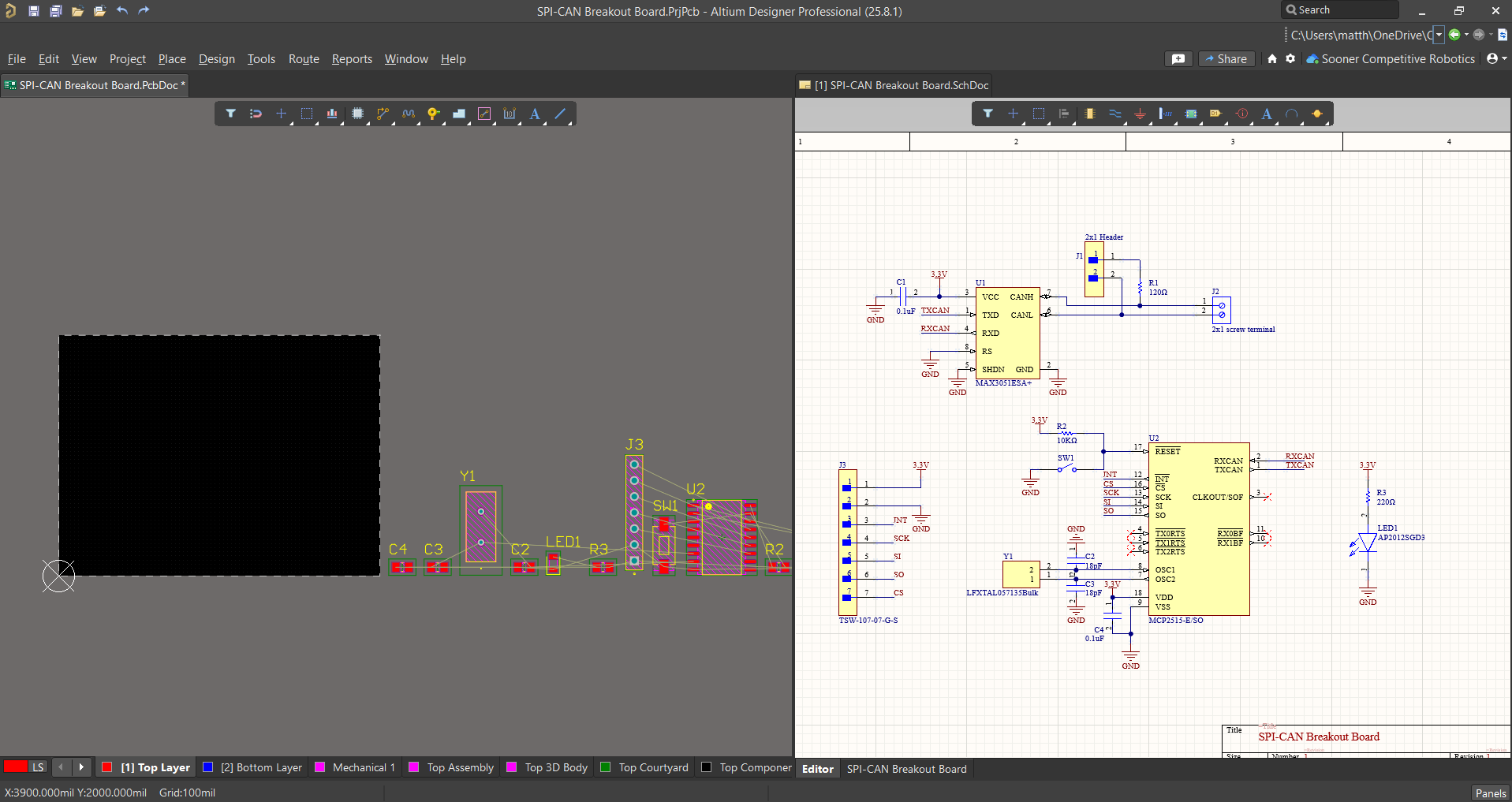Image resolution: width=1512 pixels, height=802 pixels.
Task: Select the Interactive Length Tuning tool
Action: pos(408,114)
